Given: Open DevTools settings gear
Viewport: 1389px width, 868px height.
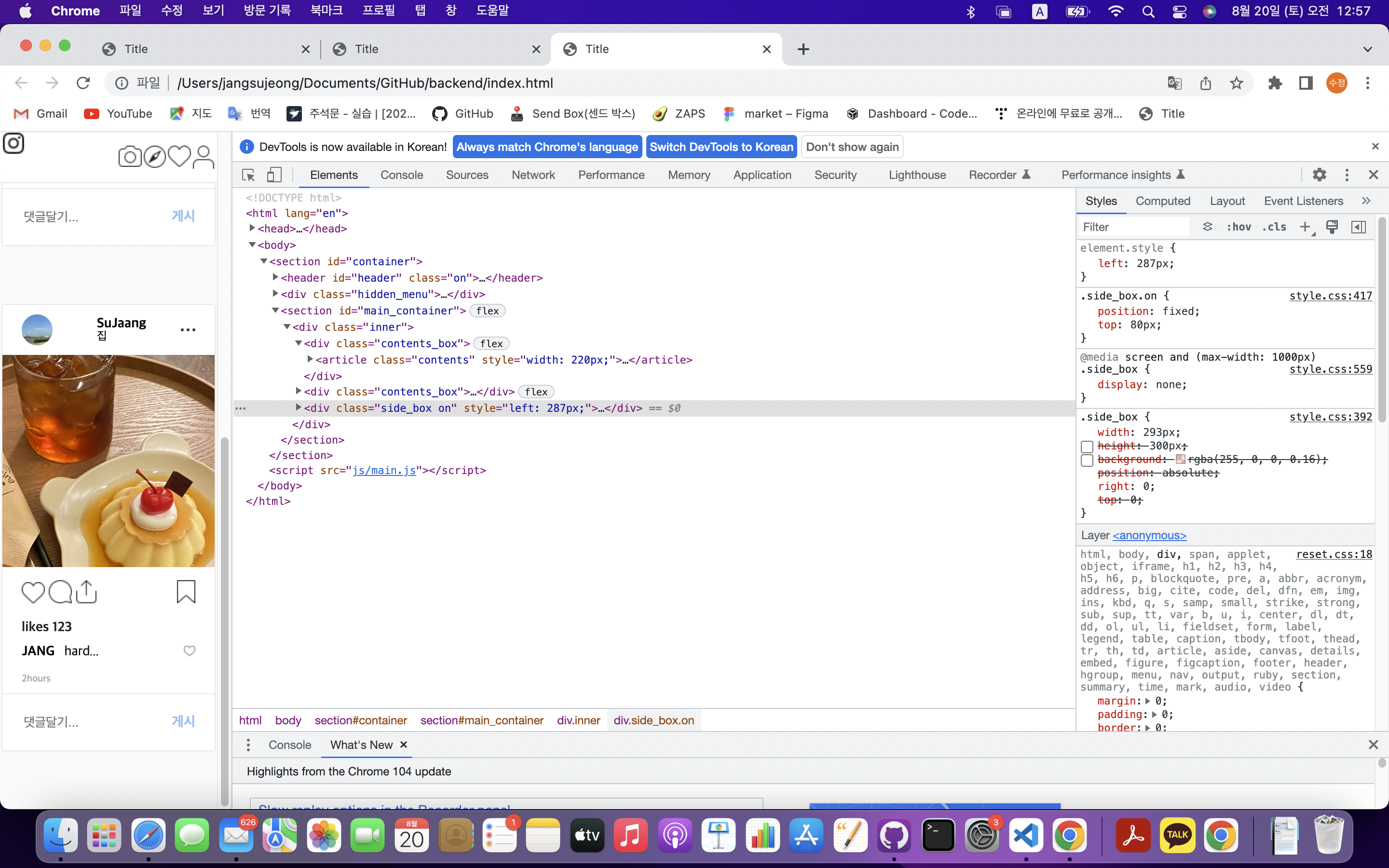Looking at the screenshot, I should pos(1319,175).
